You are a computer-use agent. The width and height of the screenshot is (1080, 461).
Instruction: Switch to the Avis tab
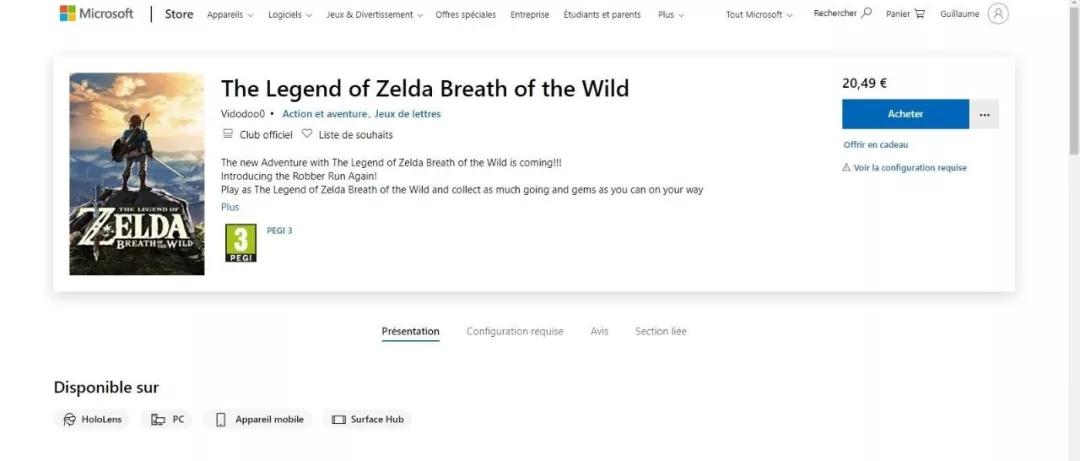tap(599, 332)
